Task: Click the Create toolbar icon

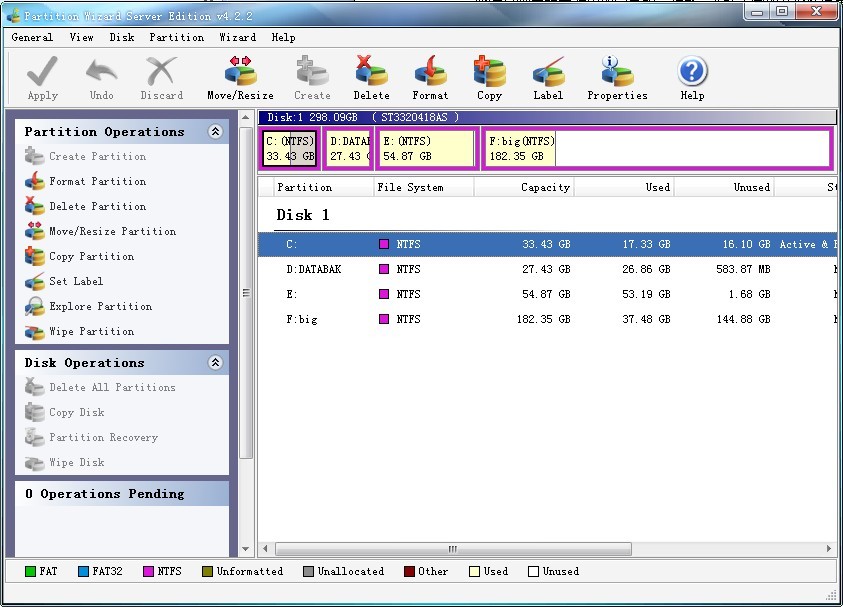Action: [312, 71]
